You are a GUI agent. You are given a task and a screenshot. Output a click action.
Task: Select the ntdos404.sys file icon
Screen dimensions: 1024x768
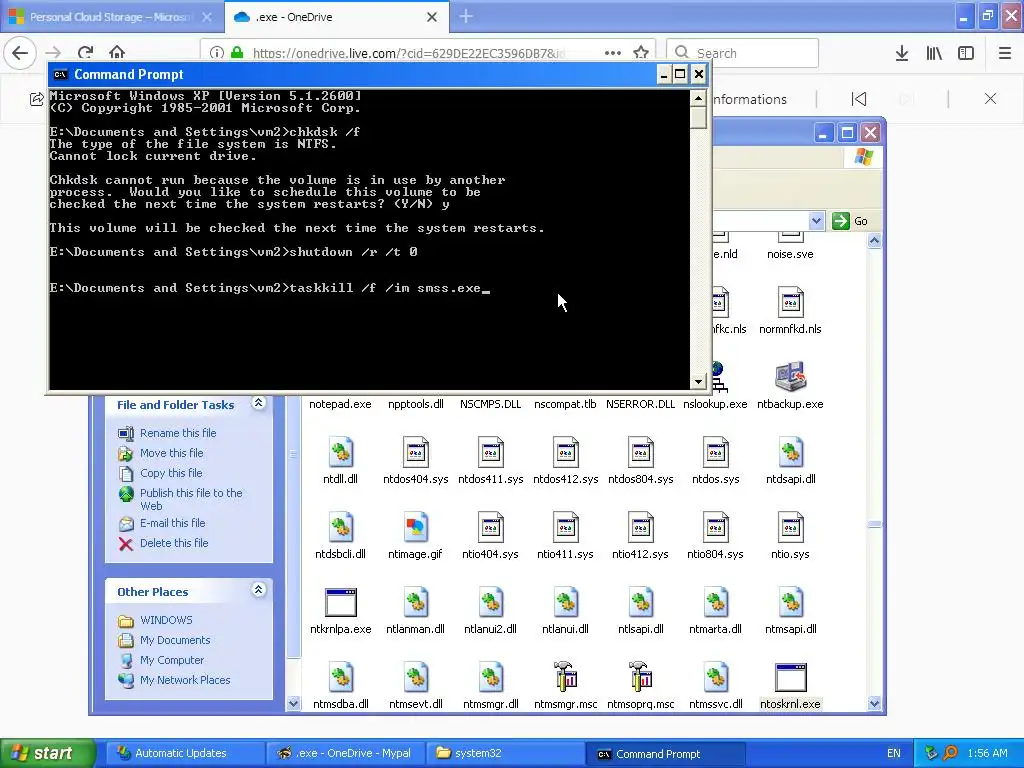tap(415, 453)
